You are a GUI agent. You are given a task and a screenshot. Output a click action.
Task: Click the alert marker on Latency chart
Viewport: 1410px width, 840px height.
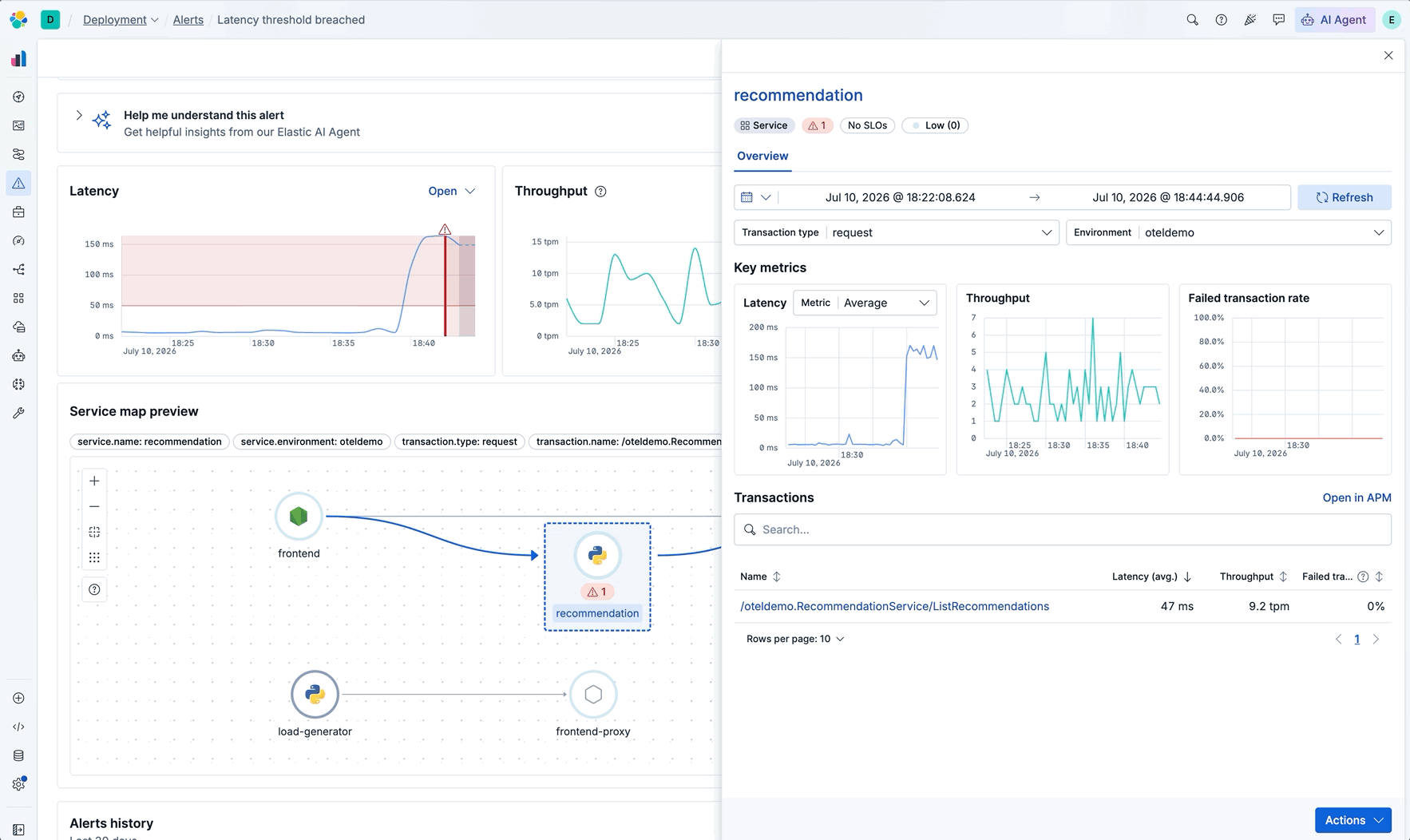[445, 230]
